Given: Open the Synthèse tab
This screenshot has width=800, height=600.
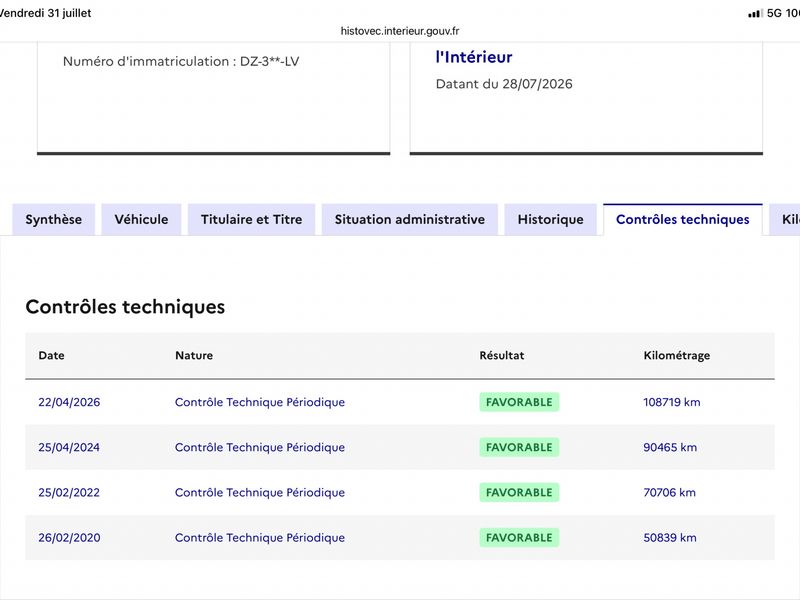Looking at the screenshot, I should pos(54,219).
